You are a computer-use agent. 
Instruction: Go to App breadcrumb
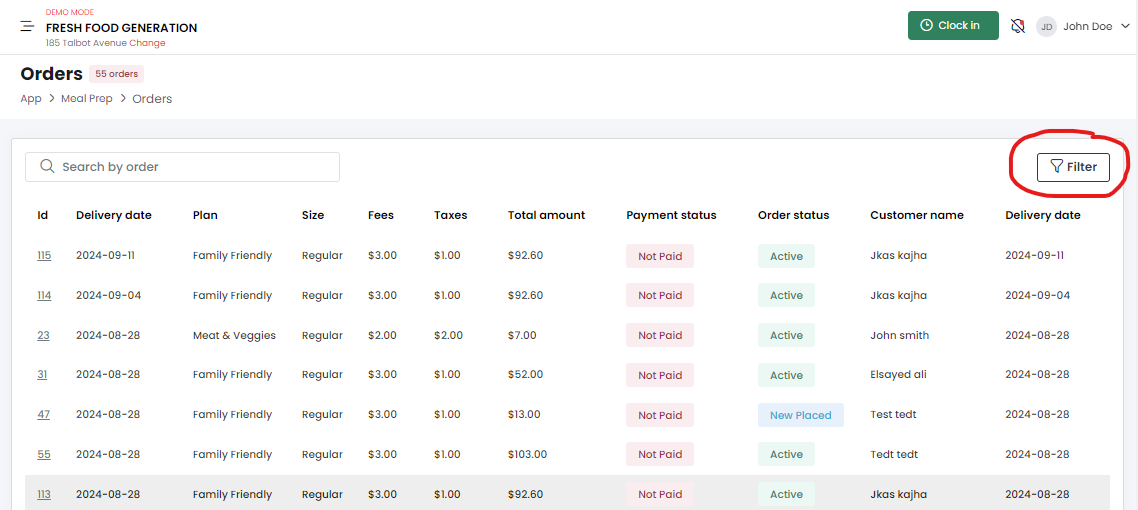click(x=30, y=98)
